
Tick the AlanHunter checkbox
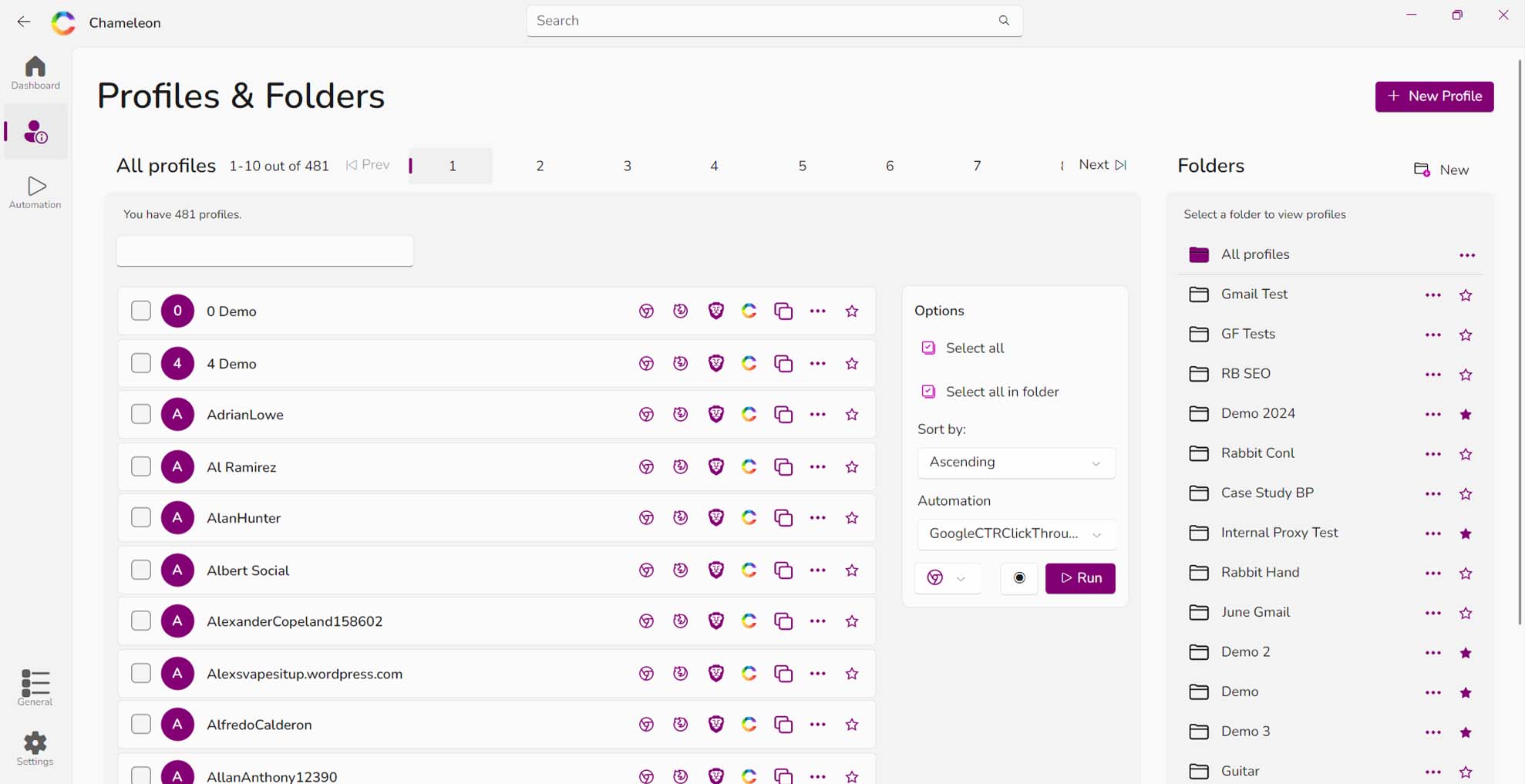(x=141, y=517)
